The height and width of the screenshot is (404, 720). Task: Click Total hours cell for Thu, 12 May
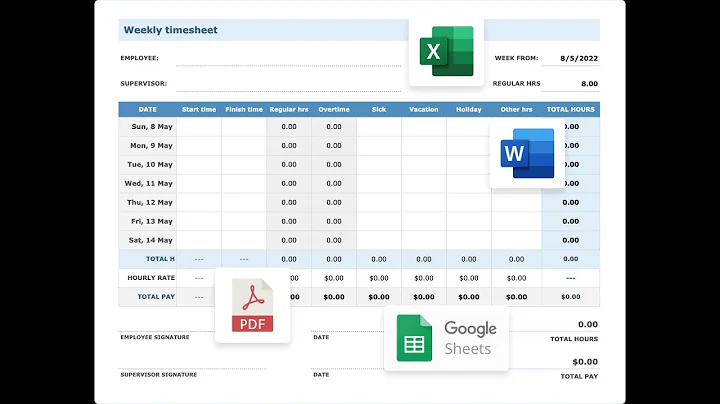tap(570, 202)
